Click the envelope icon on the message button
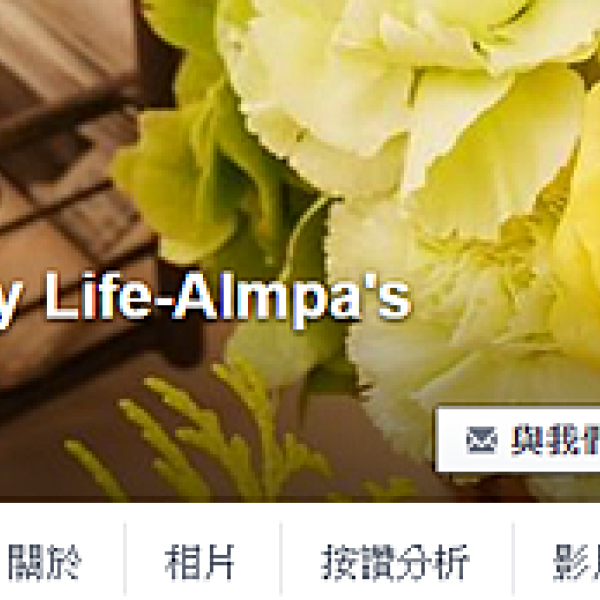This screenshot has height=600, width=600. pyautogui.click(x=481, y=440)
